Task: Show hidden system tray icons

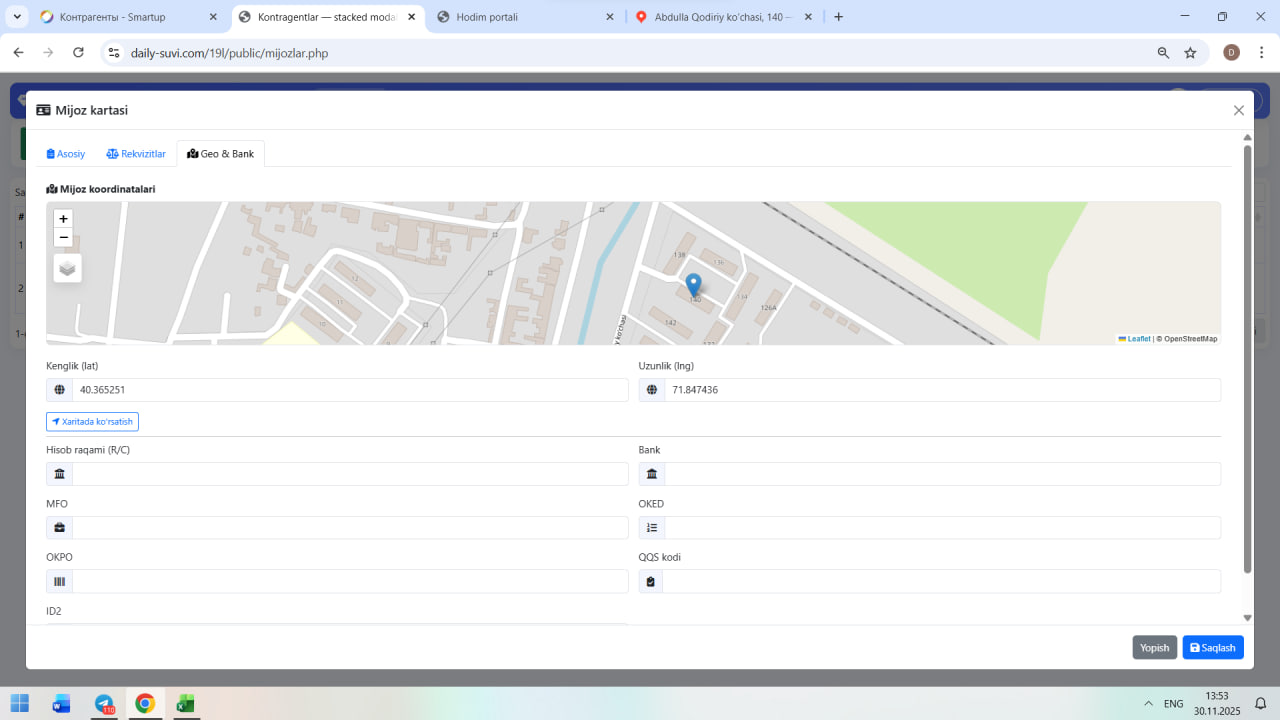Action: click(1148, 703)
